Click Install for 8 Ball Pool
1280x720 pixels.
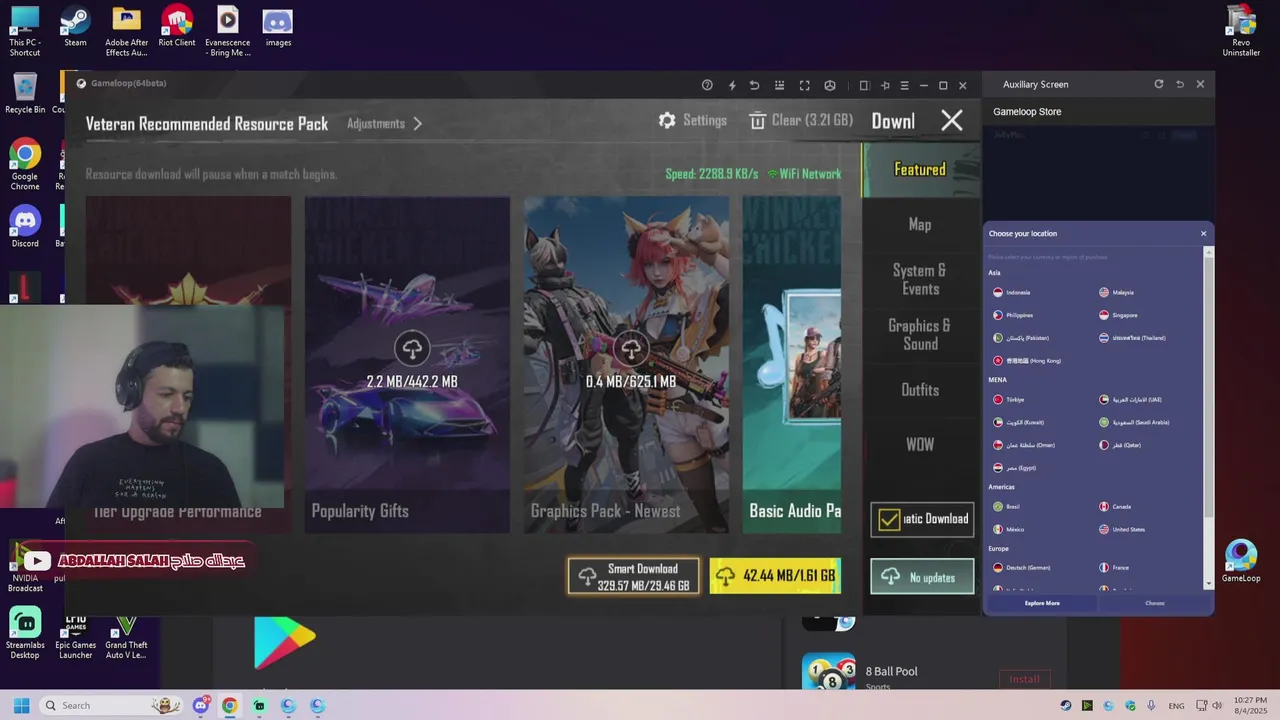pos(1025,679)
